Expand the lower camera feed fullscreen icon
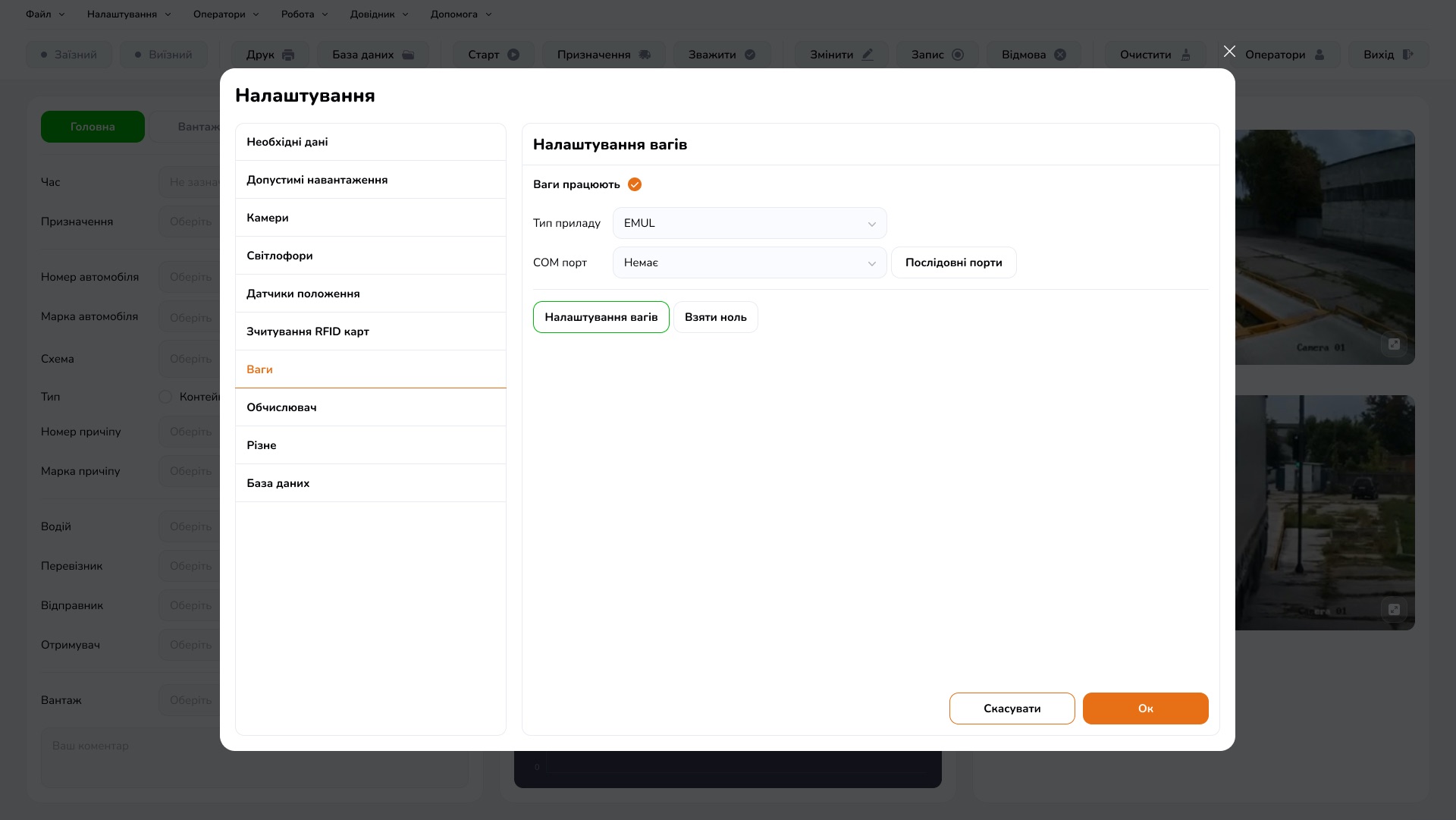This screenshot has height=820, width=1456. click(1394, 609)
